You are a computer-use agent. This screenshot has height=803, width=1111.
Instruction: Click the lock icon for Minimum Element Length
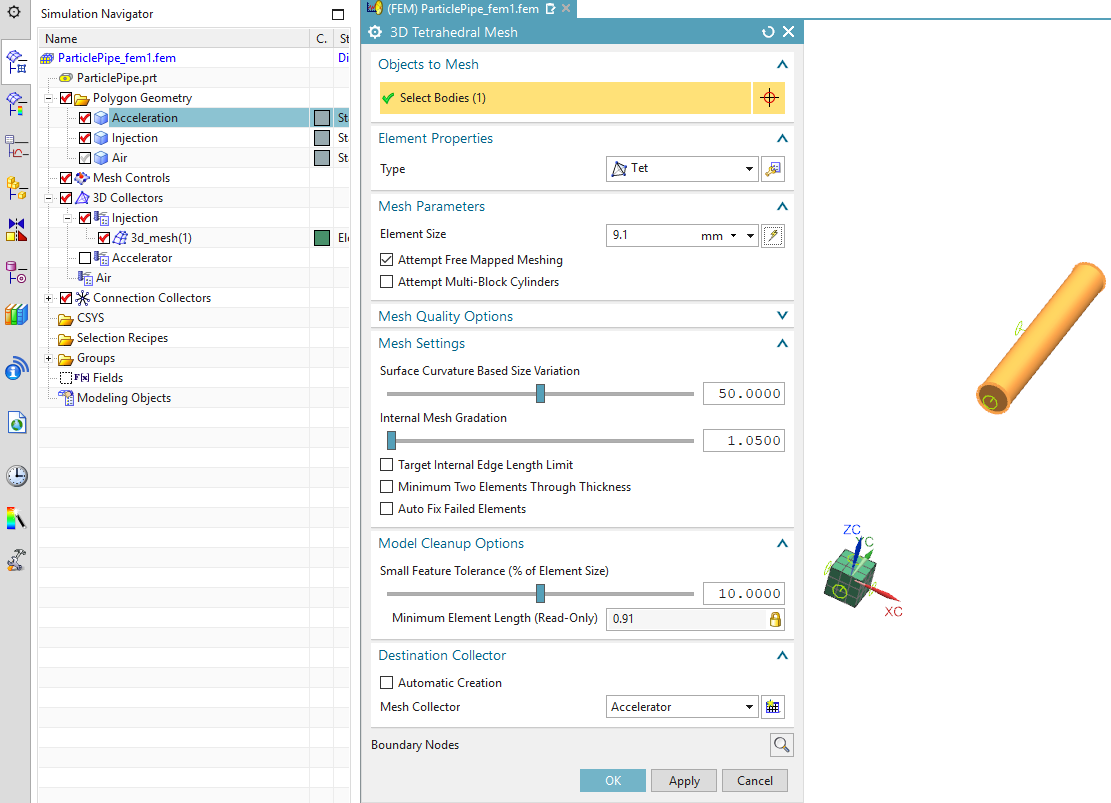774,619
